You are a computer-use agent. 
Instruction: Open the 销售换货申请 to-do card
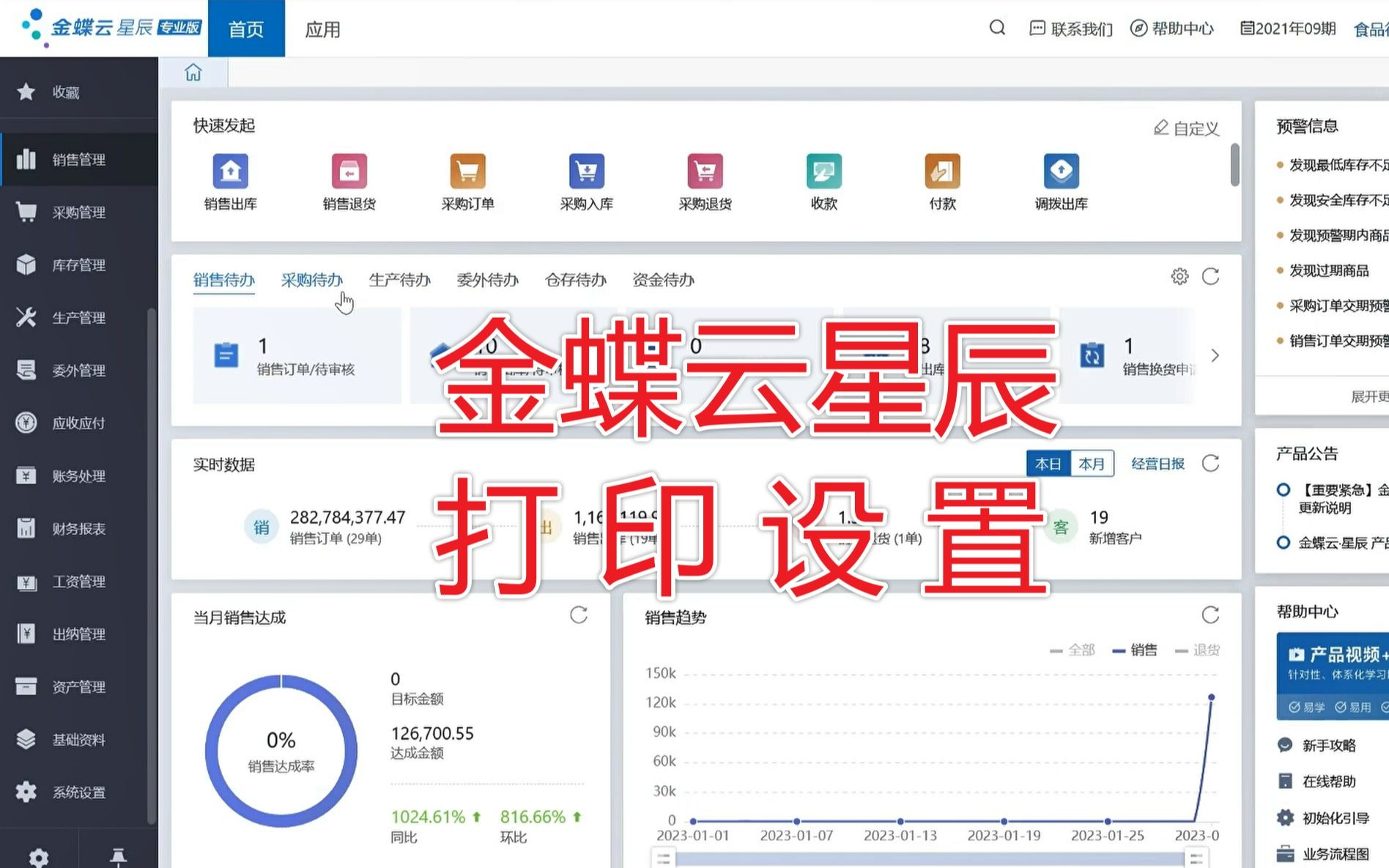click(1127, 355)
